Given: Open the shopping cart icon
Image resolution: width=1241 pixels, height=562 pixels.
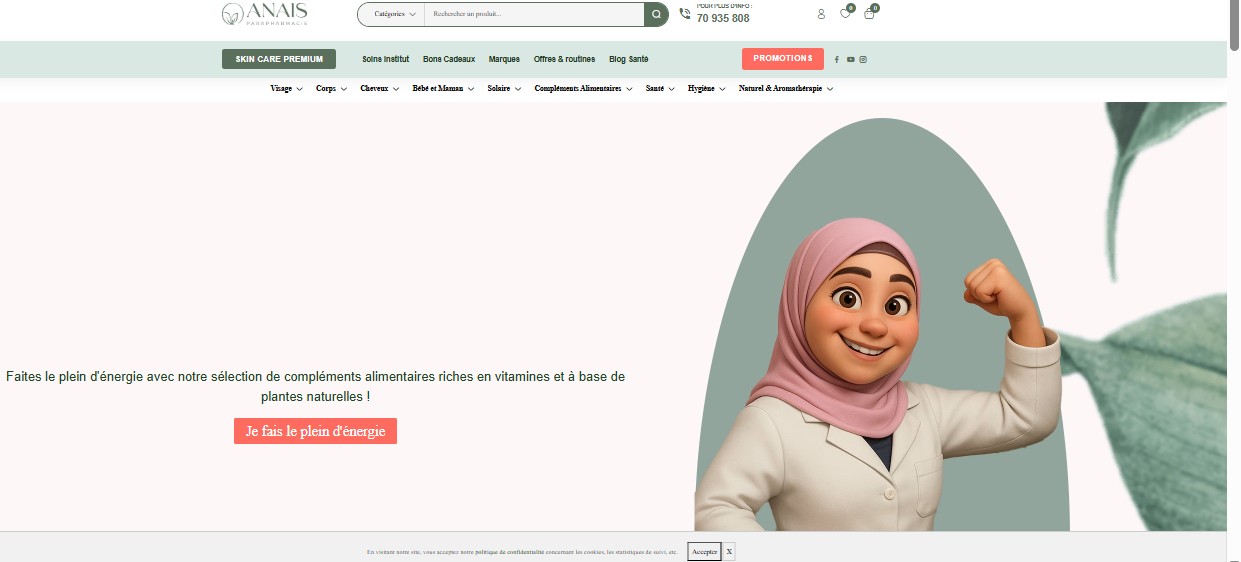Looking at the screenshot, I should coord(869,14).
